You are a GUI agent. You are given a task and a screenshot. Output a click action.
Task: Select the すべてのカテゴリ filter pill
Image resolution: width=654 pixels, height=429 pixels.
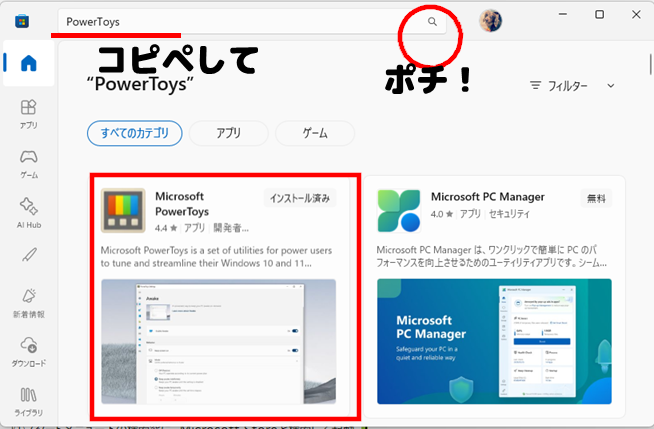tap(134, 132)
